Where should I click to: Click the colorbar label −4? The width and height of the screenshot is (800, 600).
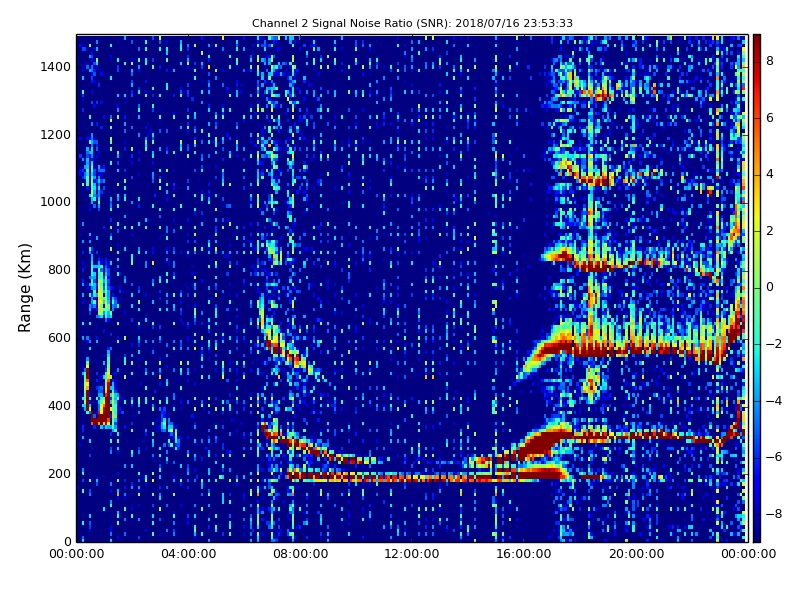(774, 401)
